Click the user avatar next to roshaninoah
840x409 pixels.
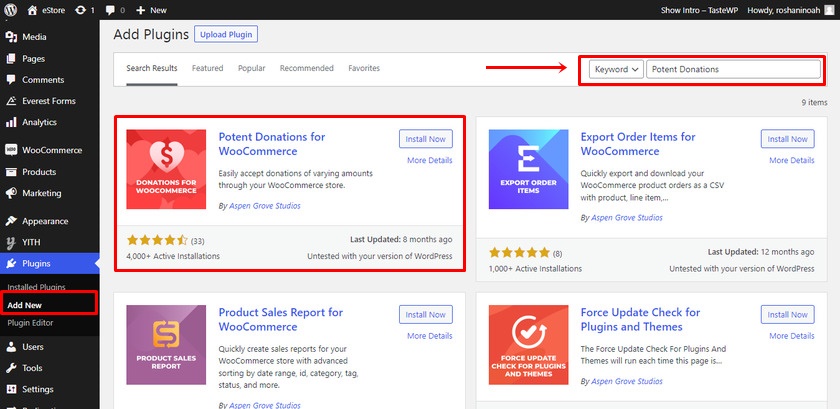829,10
